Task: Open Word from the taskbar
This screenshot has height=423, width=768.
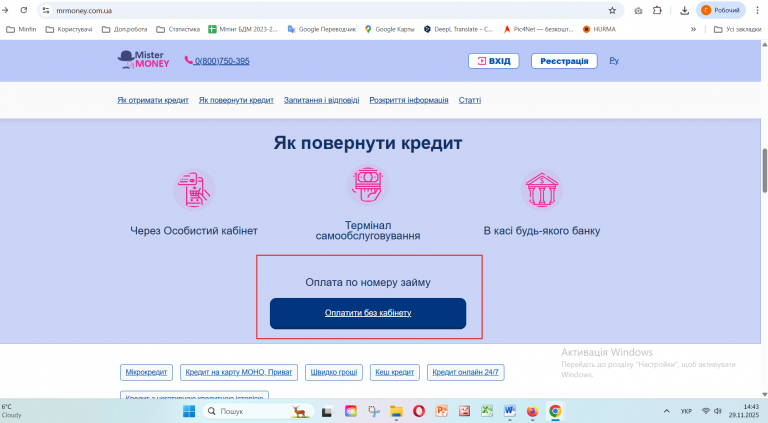Action: [509, 411]
